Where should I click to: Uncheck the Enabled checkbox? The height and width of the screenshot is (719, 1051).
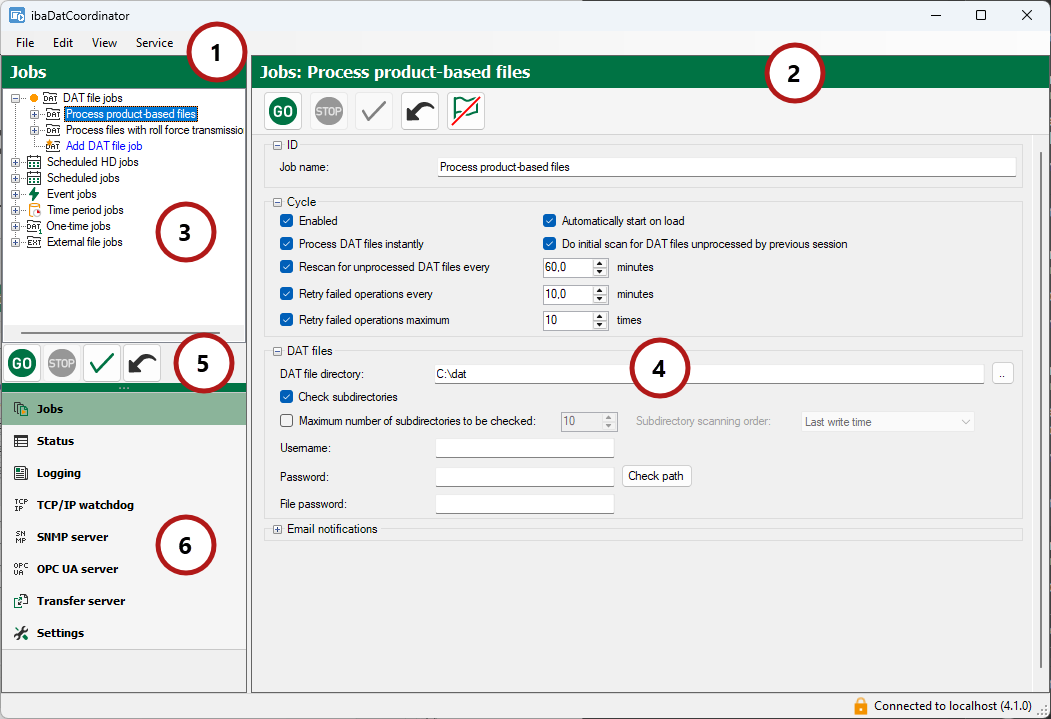tap(286, 220)
